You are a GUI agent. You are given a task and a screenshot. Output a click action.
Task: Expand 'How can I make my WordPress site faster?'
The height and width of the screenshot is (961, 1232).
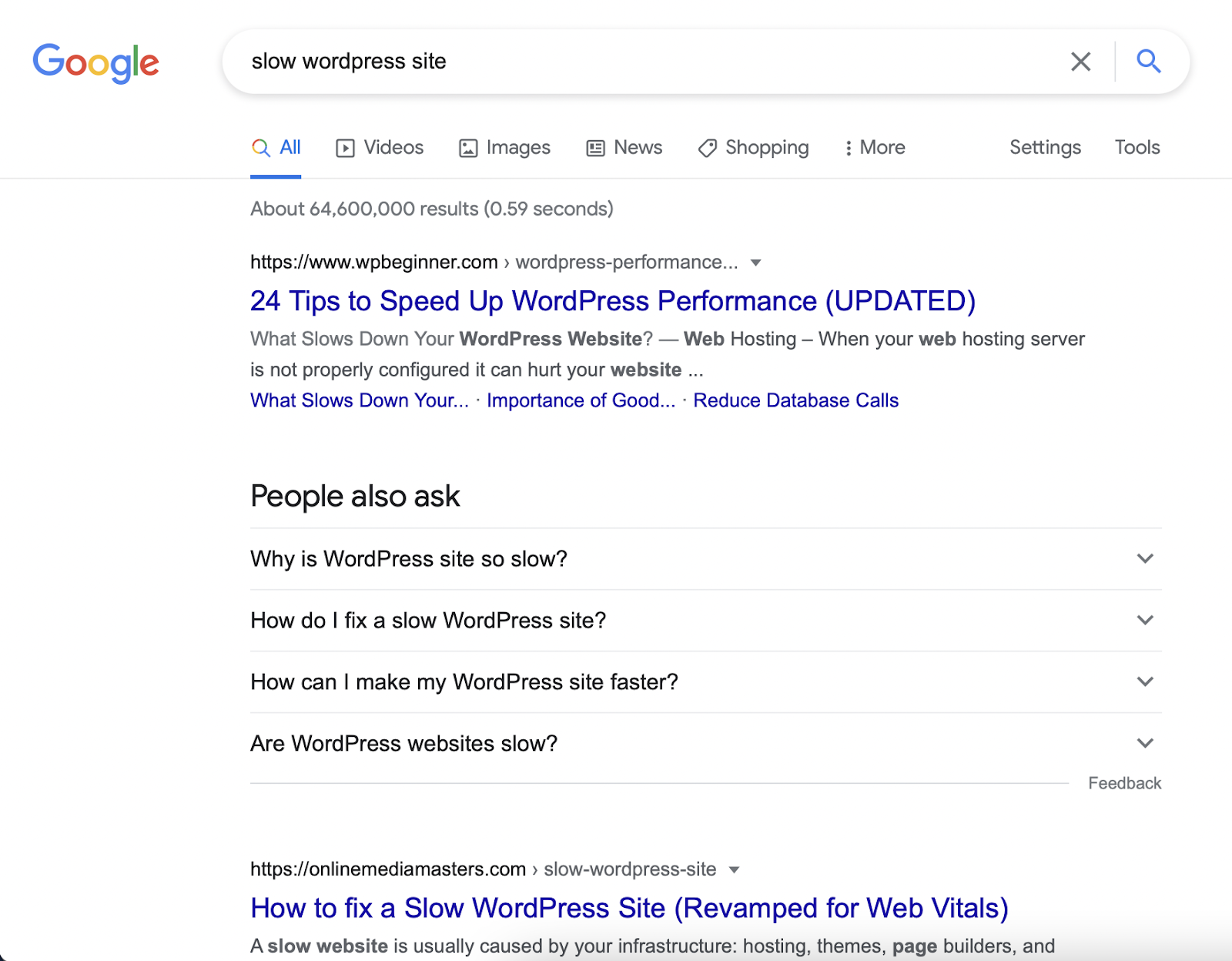click(706, 682)
